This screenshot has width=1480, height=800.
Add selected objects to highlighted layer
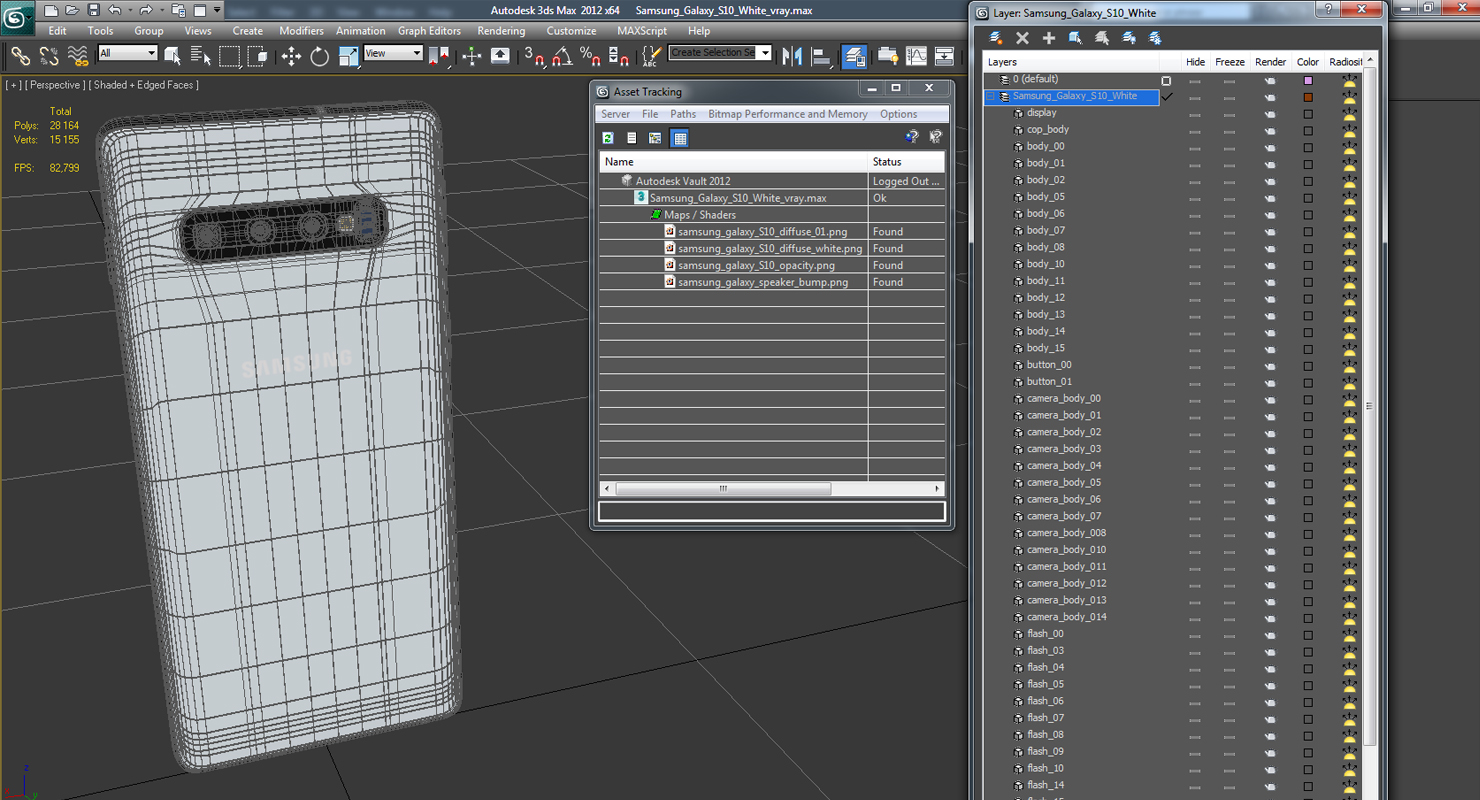pyautogui.click(x=1049, y=38)
